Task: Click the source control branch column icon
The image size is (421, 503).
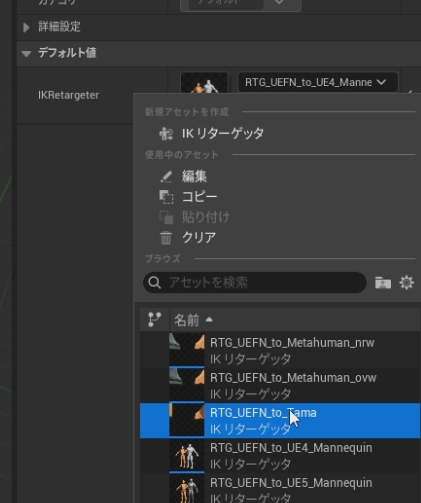Action: coord(154,320)
